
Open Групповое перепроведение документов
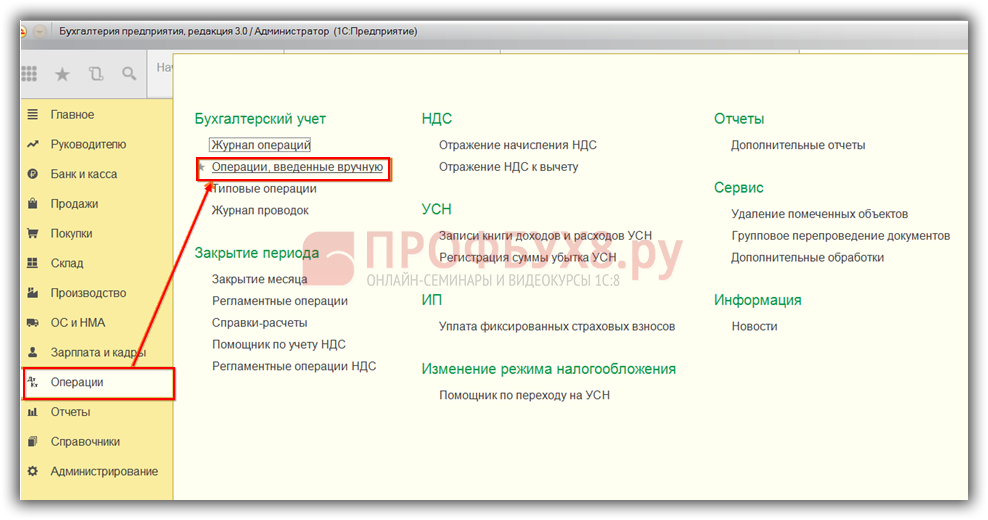[x=841, y=236]
